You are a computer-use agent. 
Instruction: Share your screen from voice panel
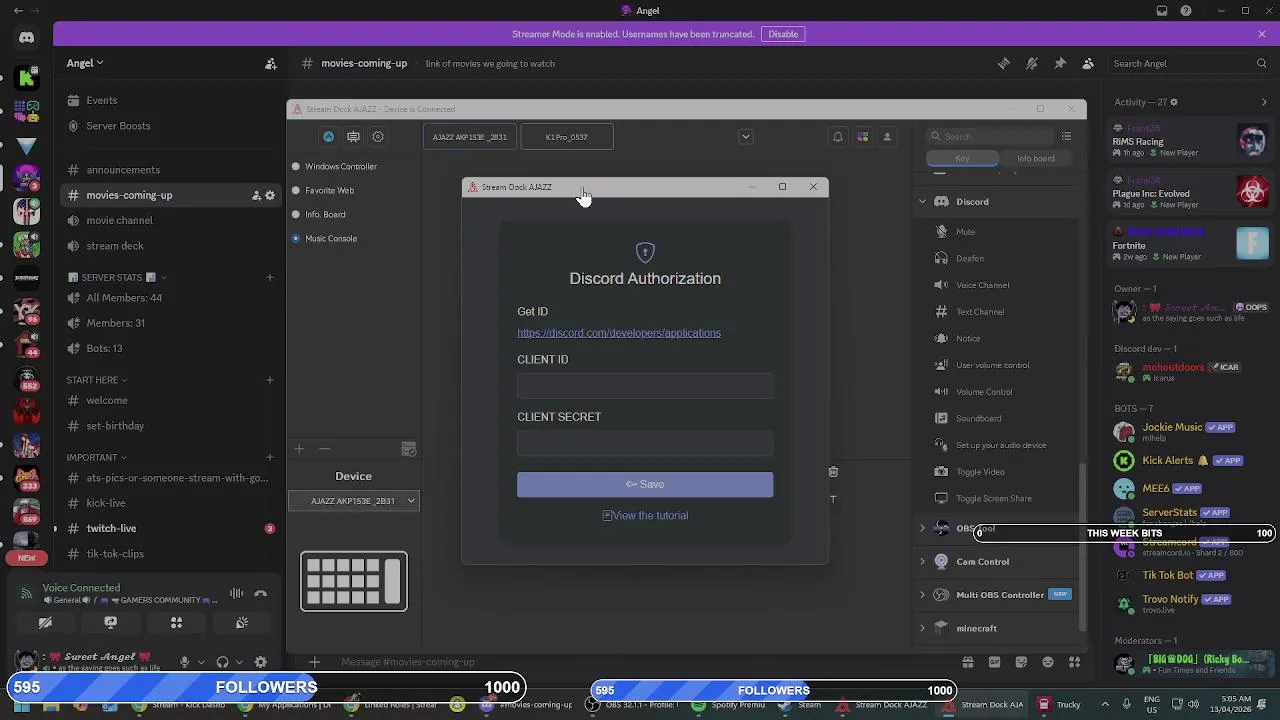click(x=111, y=622)
